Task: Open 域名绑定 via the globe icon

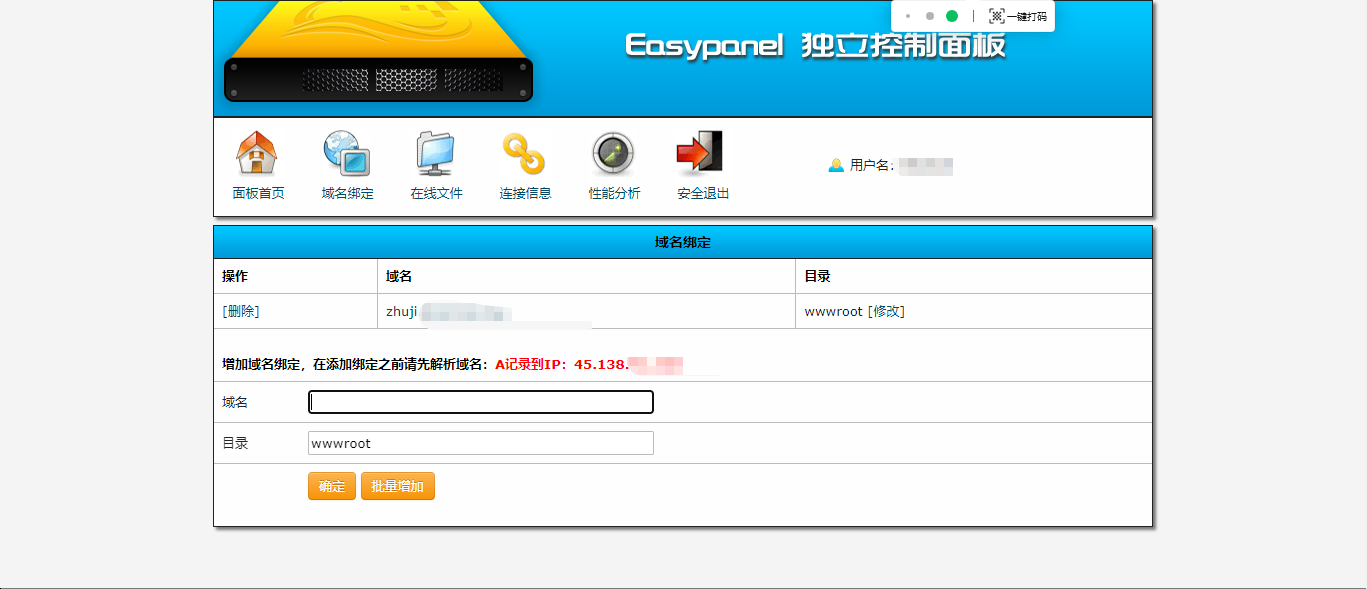Action: [x=346, y=153]
